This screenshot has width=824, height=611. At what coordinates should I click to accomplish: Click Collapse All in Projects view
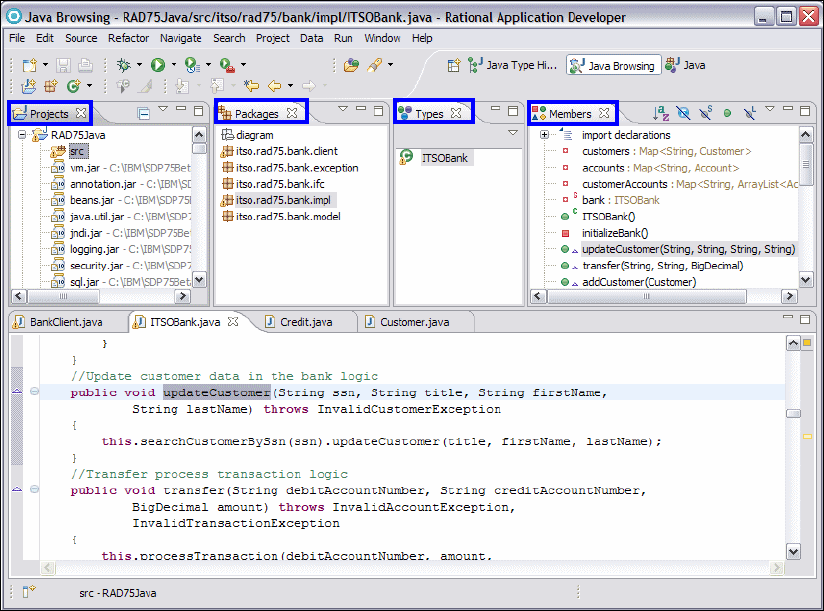(x=143, y=113)
